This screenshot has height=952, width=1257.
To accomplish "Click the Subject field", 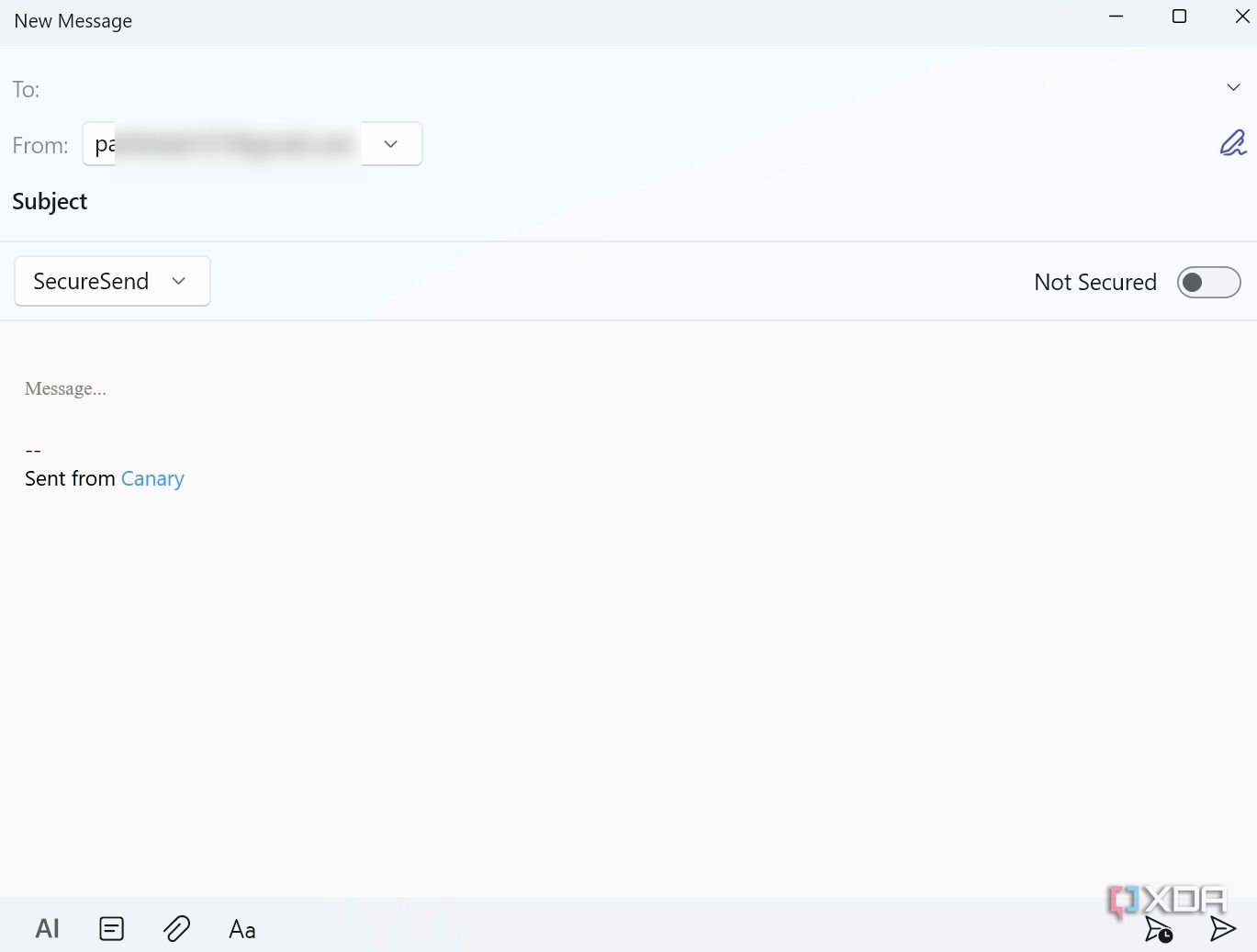I will click(x=628, y=201).
